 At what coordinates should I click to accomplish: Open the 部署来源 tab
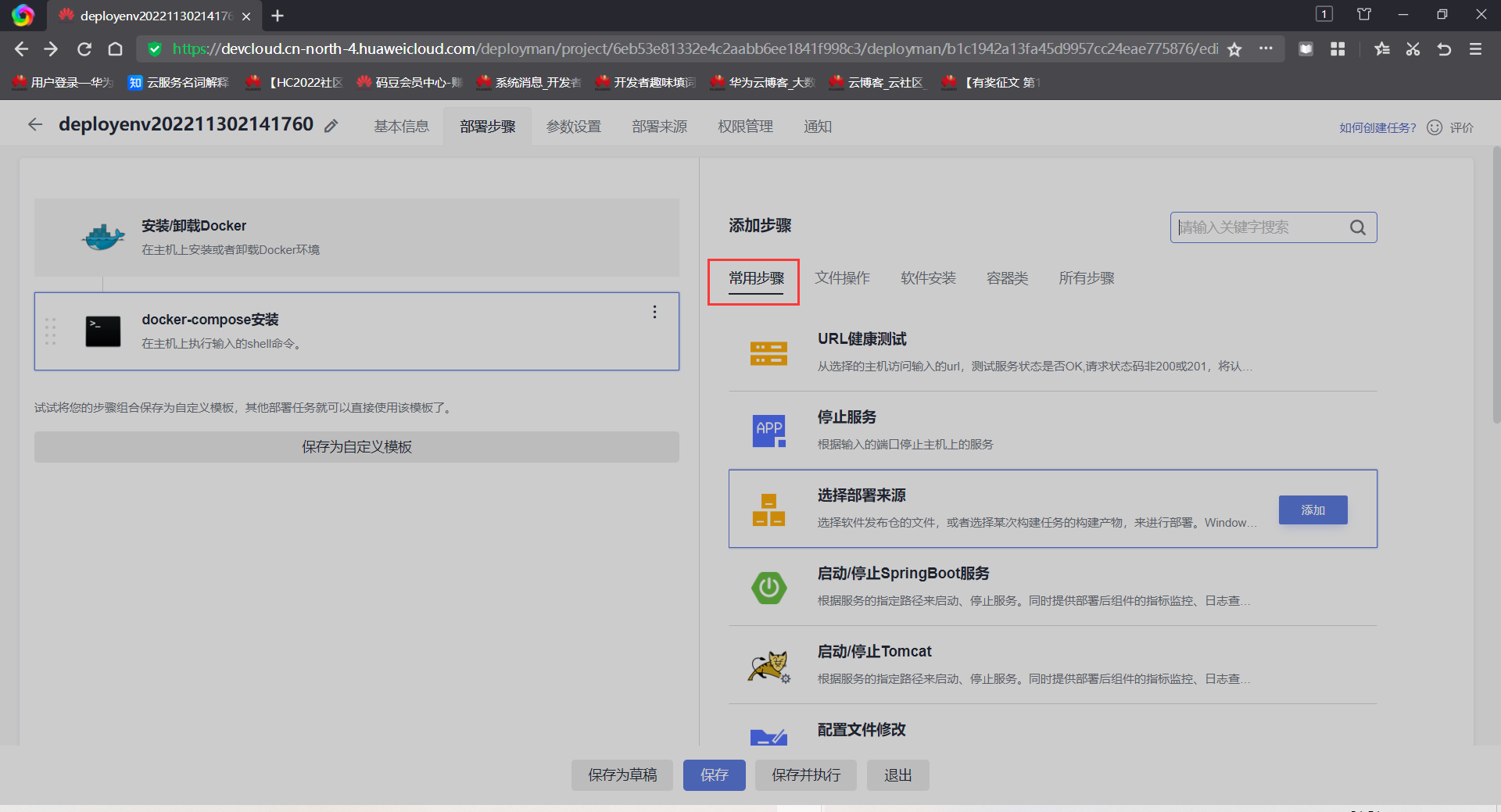660,127
